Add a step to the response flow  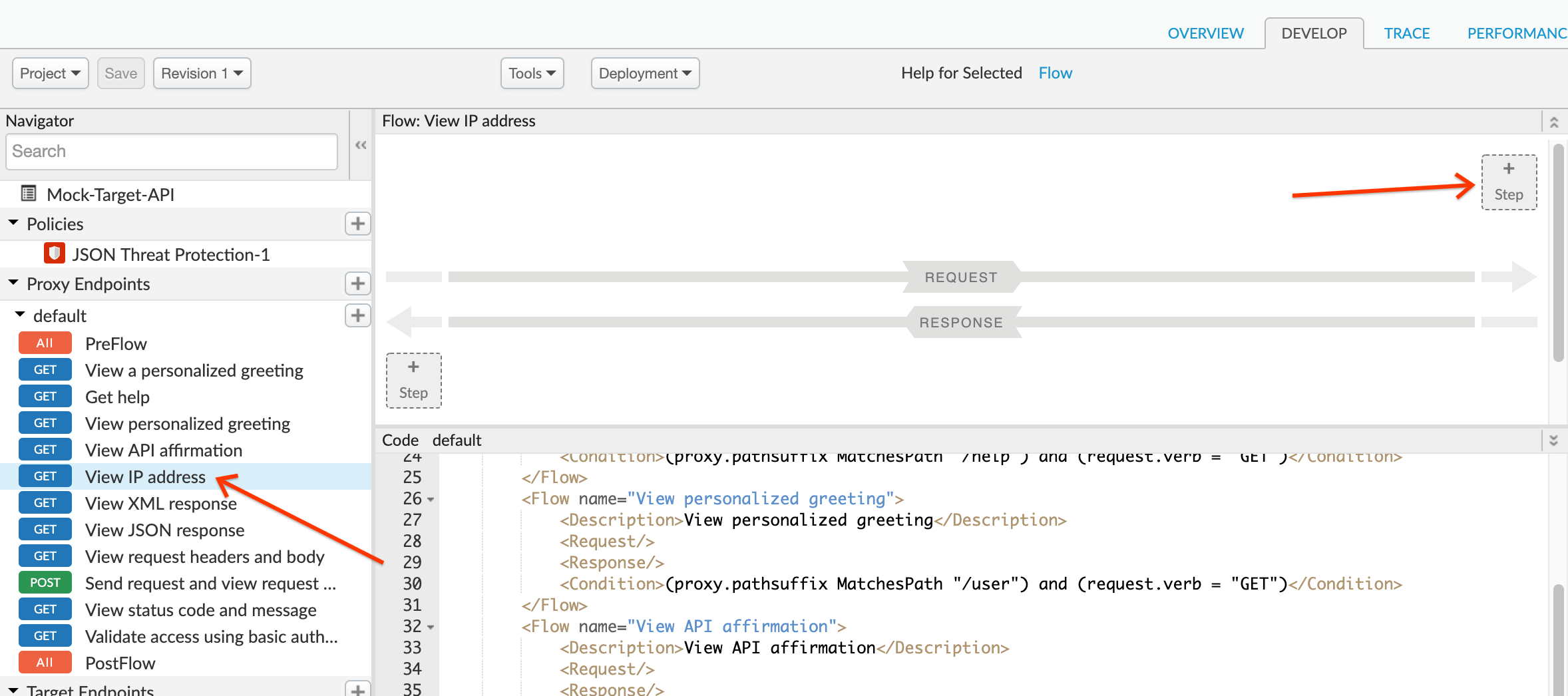point(413,380)
